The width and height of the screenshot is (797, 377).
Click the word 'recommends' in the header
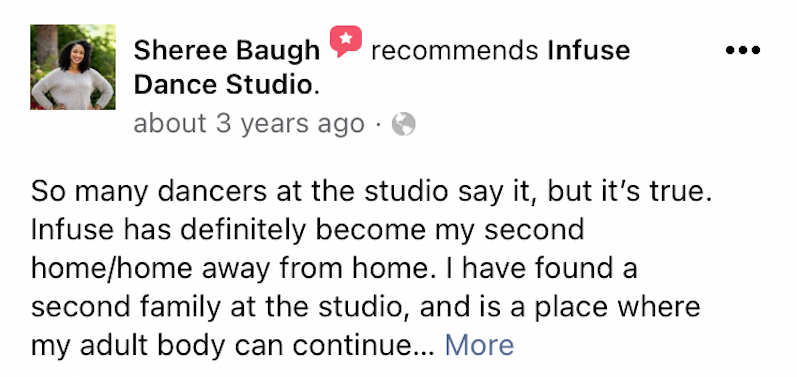pos(454,51)
